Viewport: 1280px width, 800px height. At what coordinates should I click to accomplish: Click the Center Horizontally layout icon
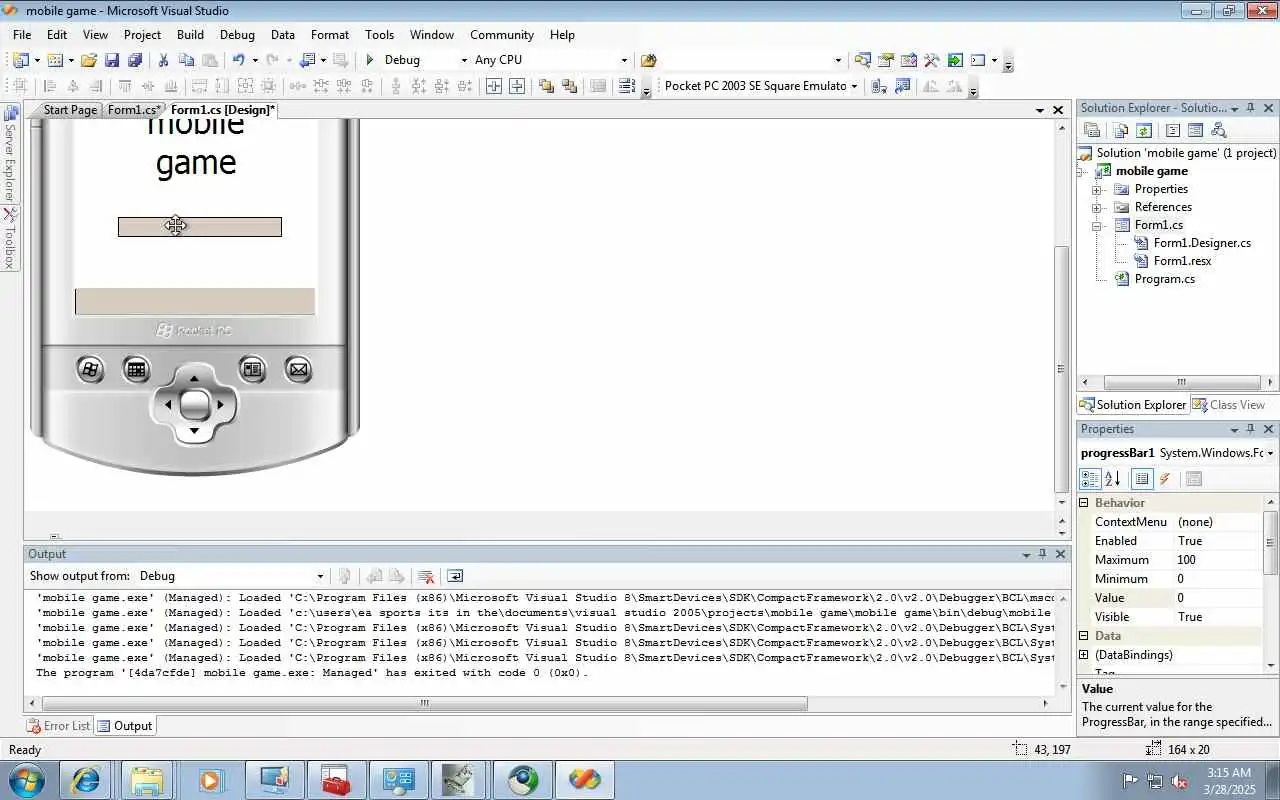[x=494, y=86]
